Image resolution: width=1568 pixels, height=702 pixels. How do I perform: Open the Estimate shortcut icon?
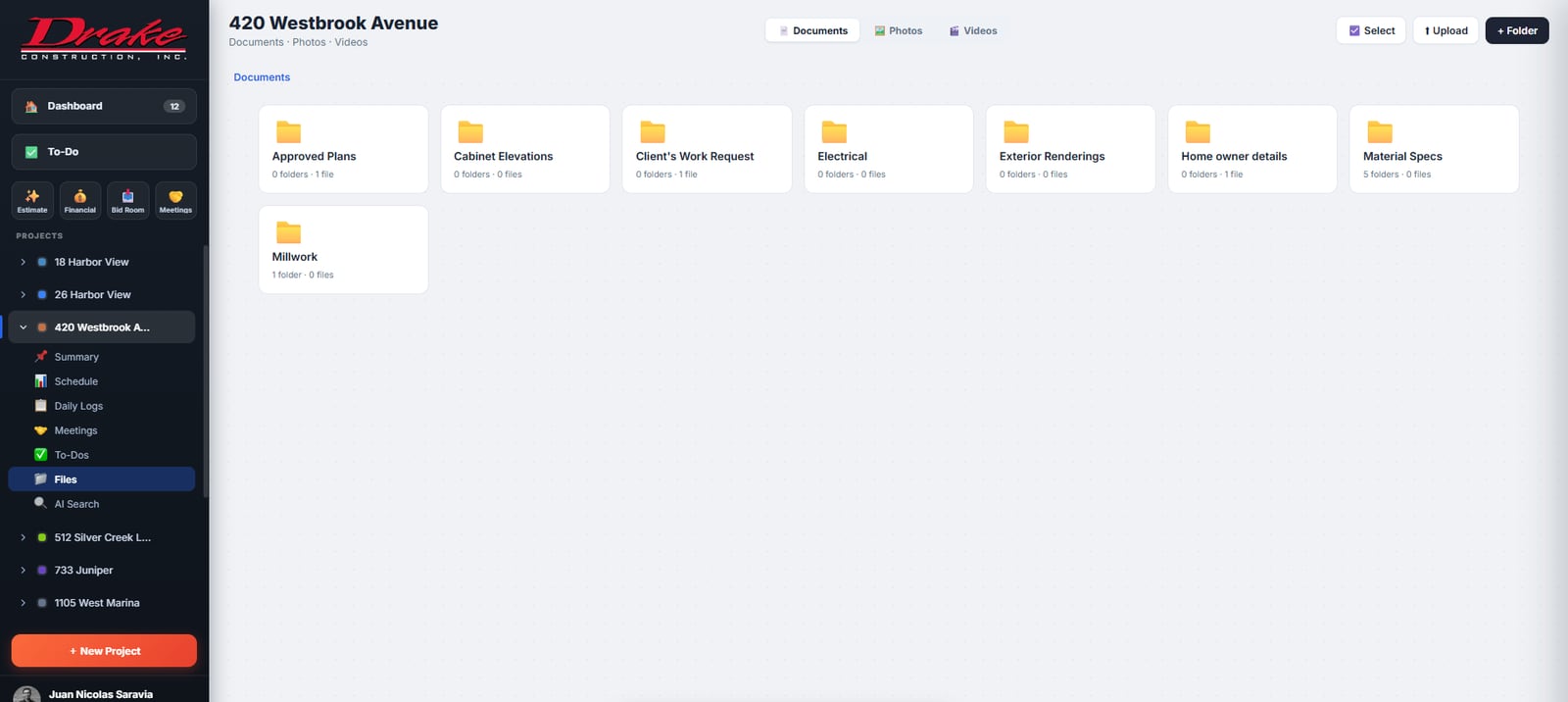[x=32, y=200]
